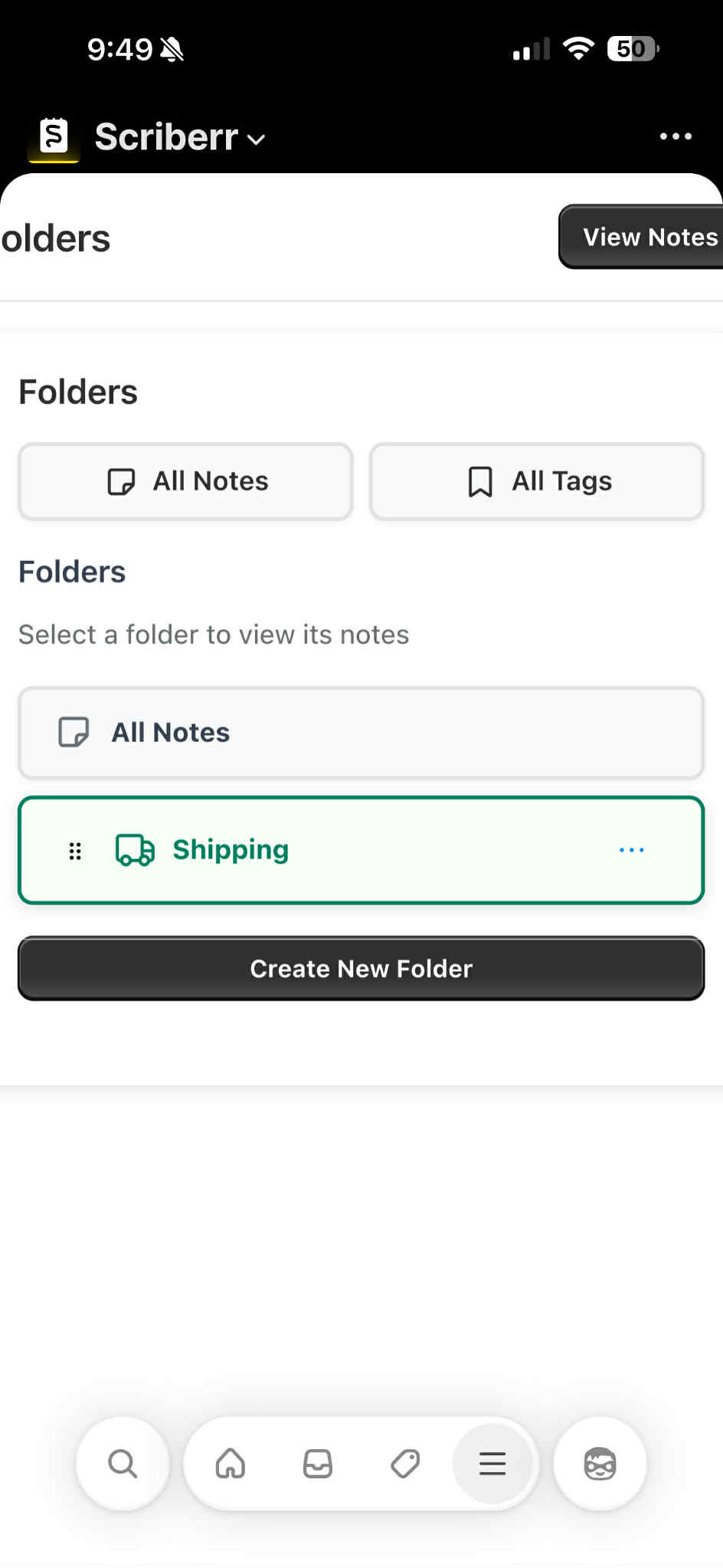This screenshot has height=1568, width=723.
Task: Tap the truck icon on Shipping folder
Action: [x=135, y=850]
